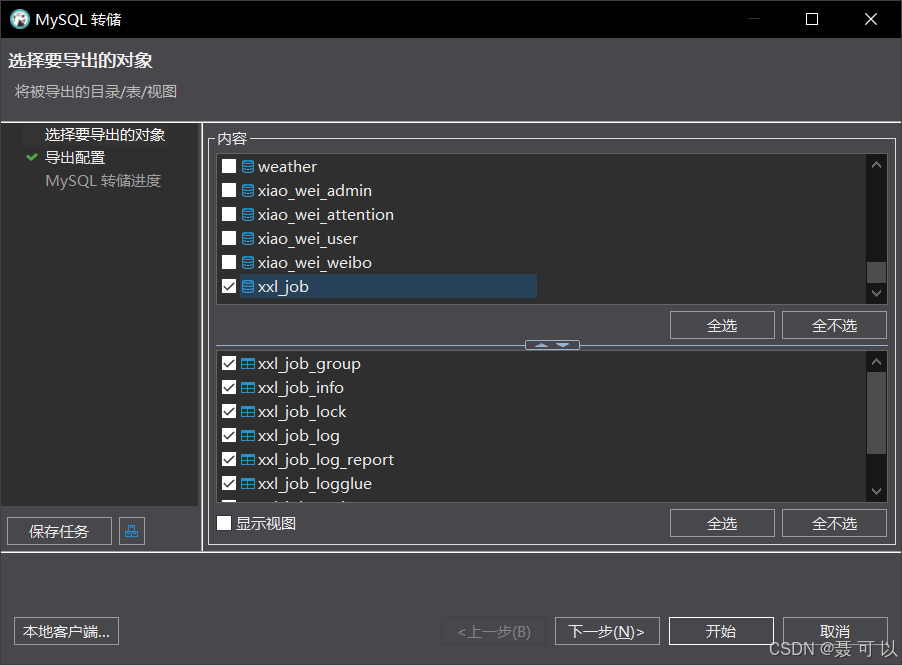Click the xxl_job_lock table icon
The image size is (902, 665).
point(248,411)
